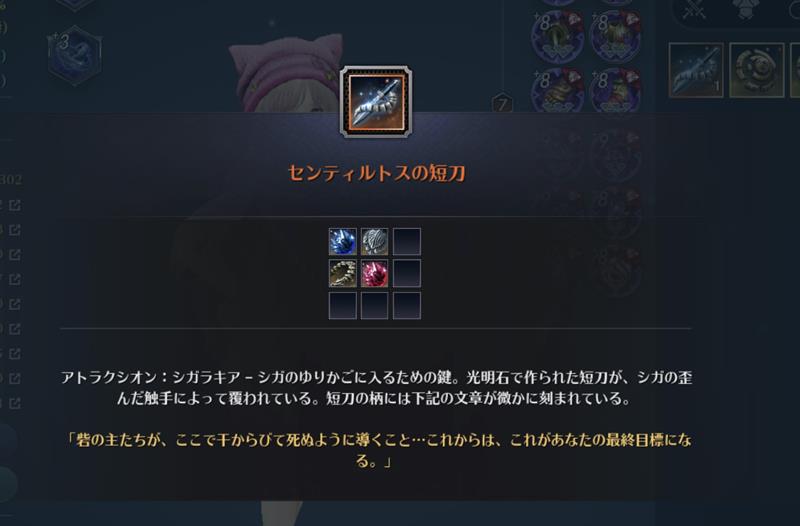Open the last external link icon in left column
Image resolution: width=800 pixels, height=526 pixels.
point(15,403)
